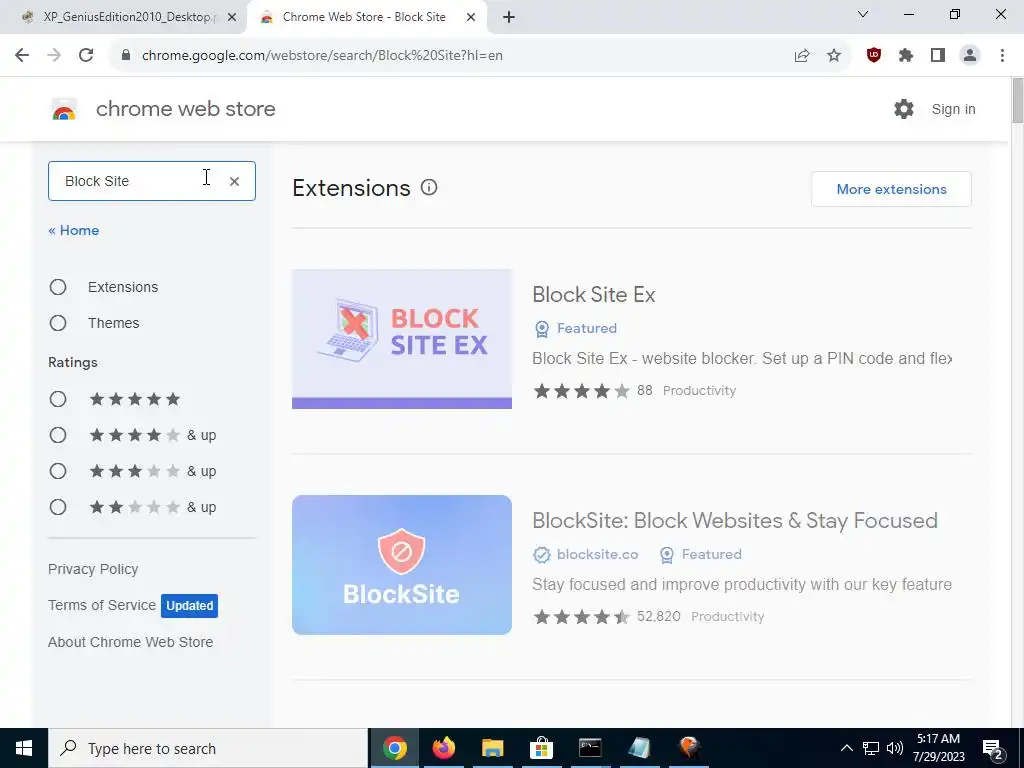Select the Themes filter radio button
This screenshot has width=1024, height=768.
(58, 323)
